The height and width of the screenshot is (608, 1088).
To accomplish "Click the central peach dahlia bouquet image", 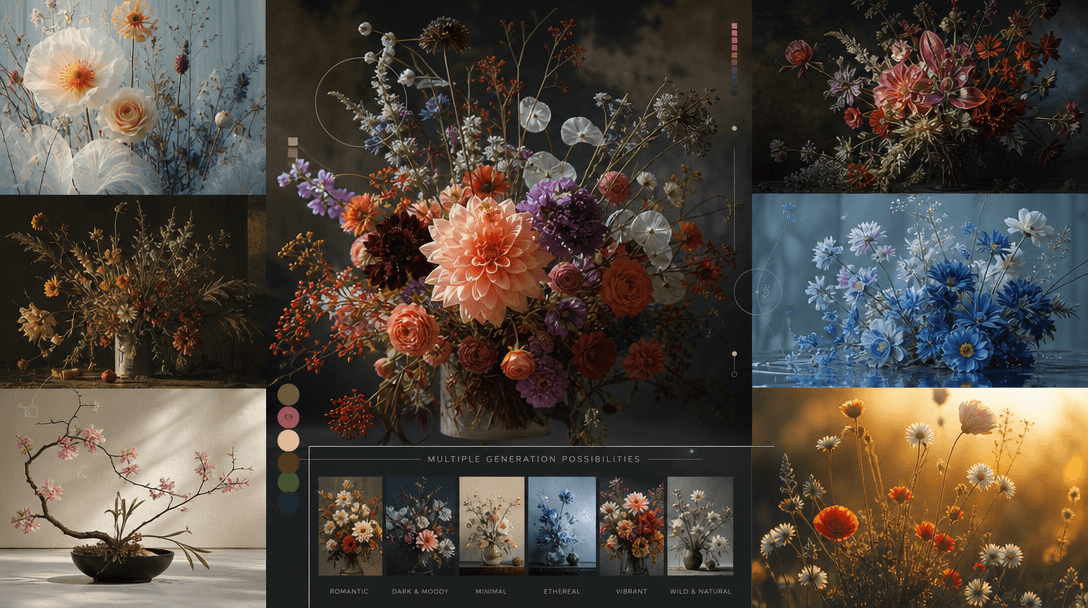I will (x=509, y=222).
